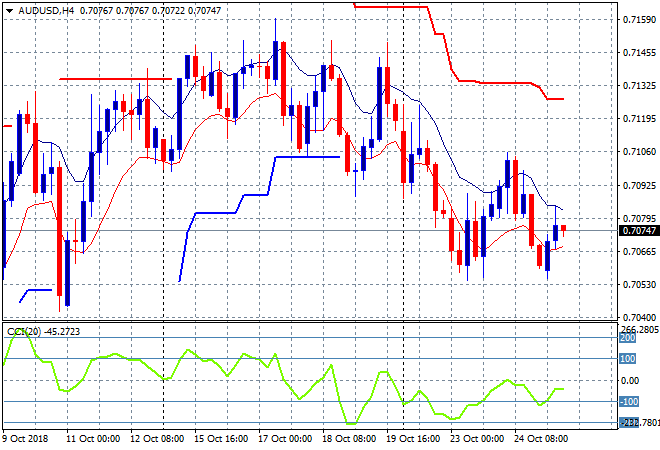
Task: Click the 0.70795 price axis label
Action: coord(639,218)
